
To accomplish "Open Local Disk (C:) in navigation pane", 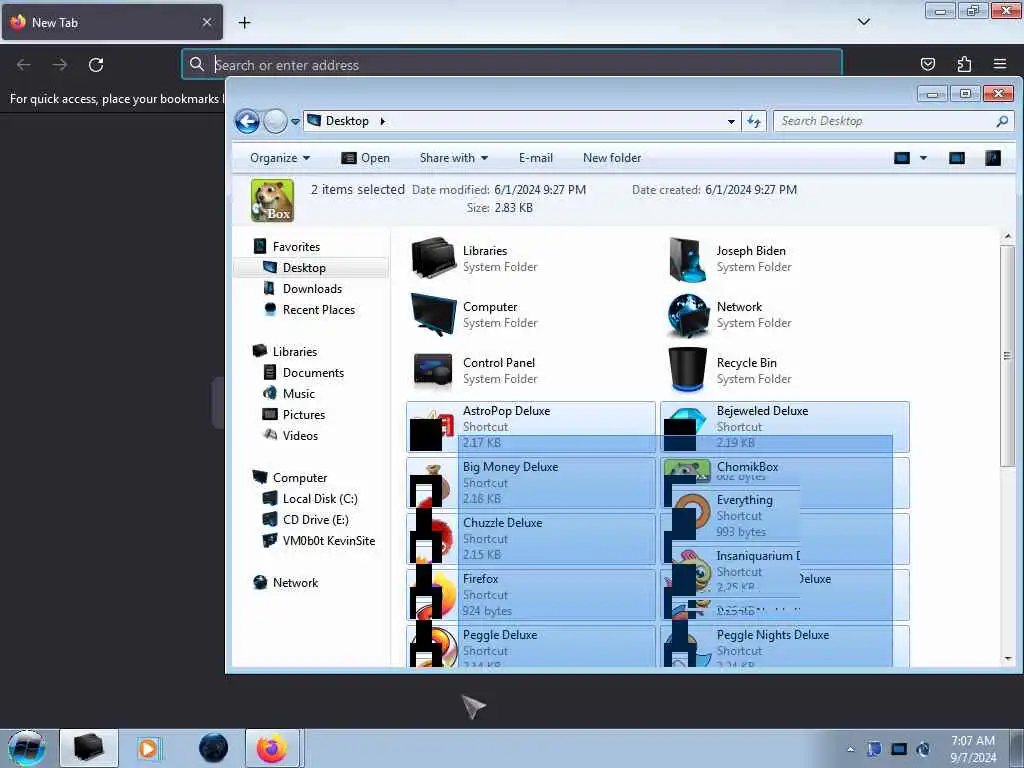I will pyautogui.click(x=320, y=498).
